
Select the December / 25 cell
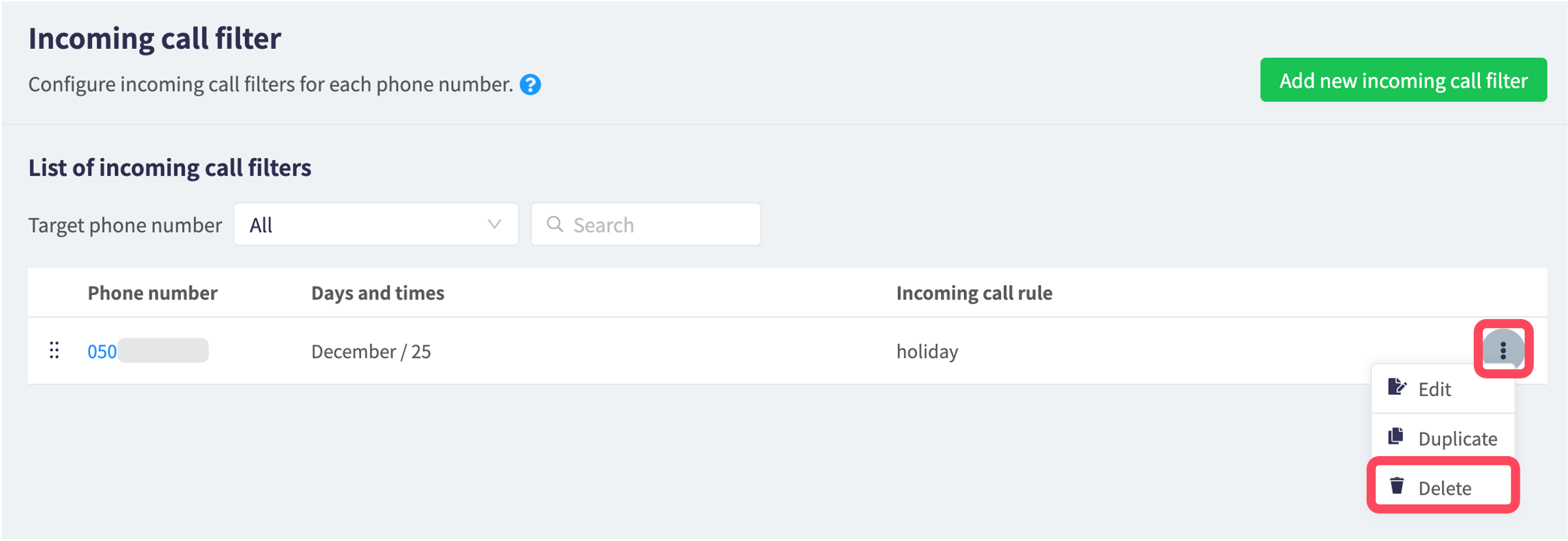click(x=371, y=352)
